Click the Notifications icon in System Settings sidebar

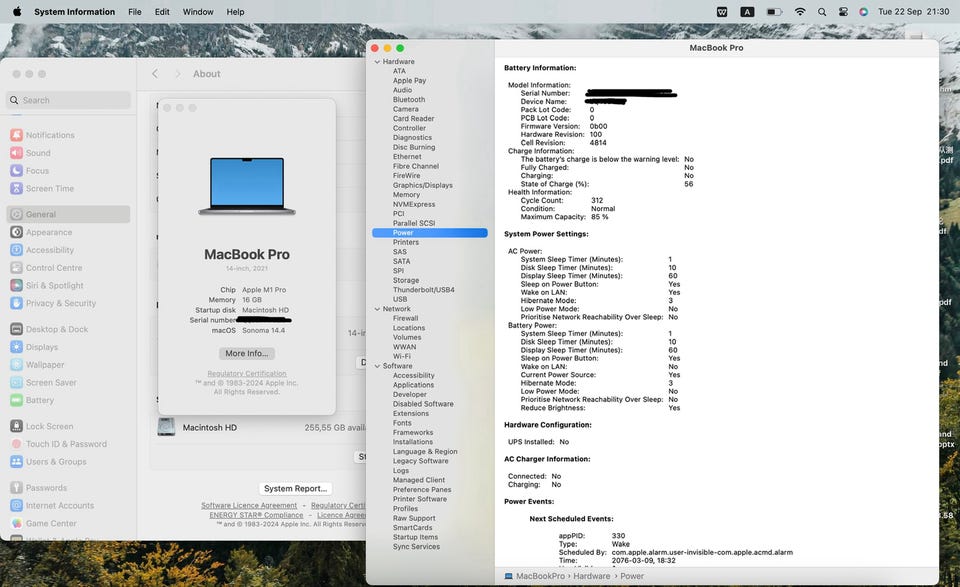17,135
